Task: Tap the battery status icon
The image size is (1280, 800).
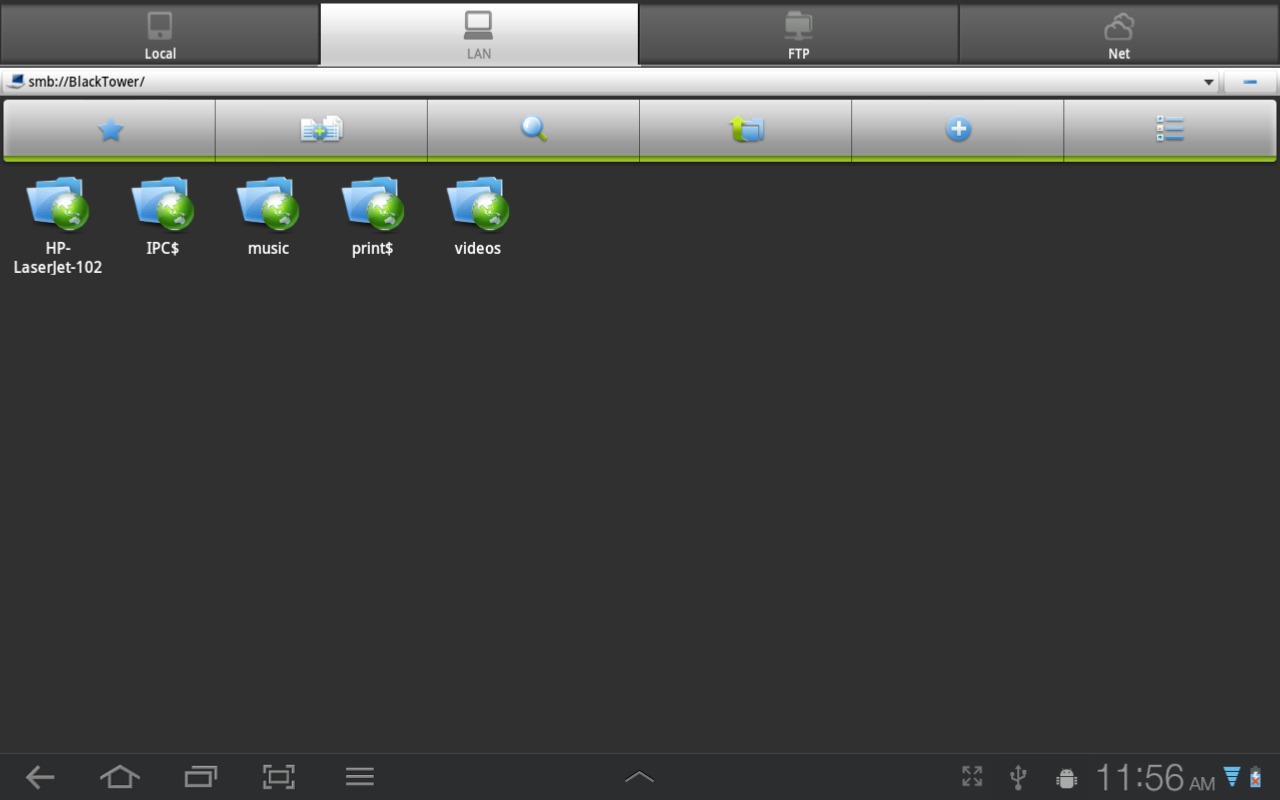Action: pos(1256,777)
